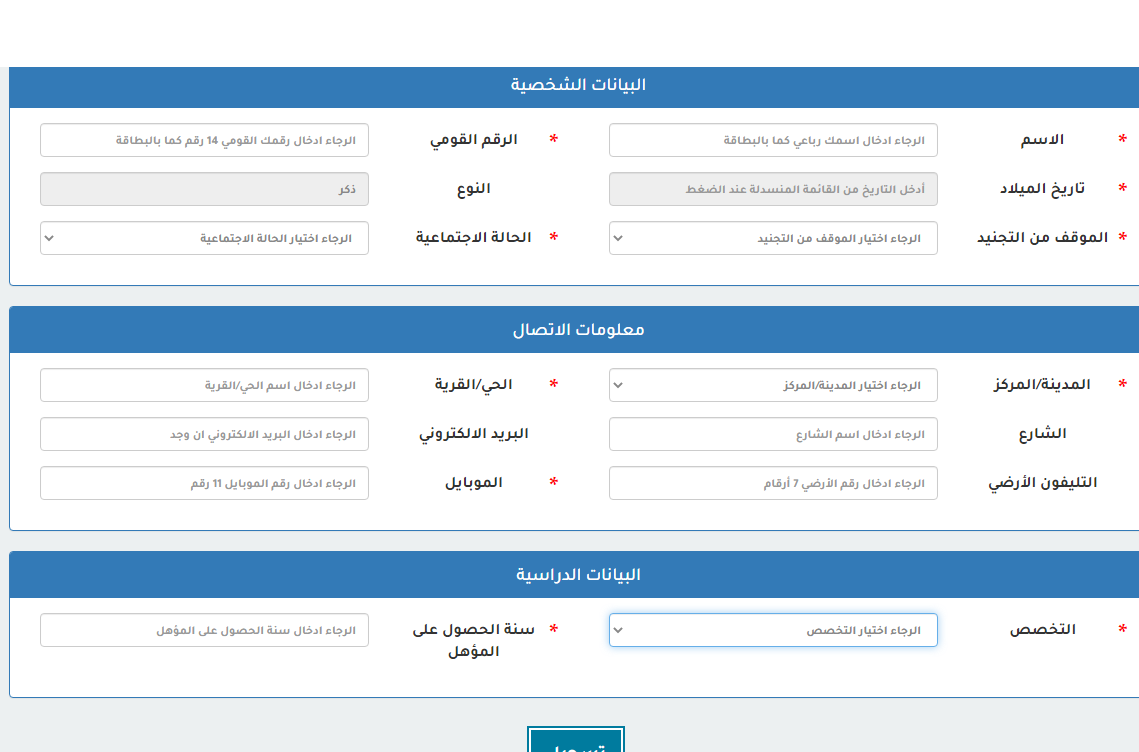Focus the الرقم القومي national ID field

point(204,140)
